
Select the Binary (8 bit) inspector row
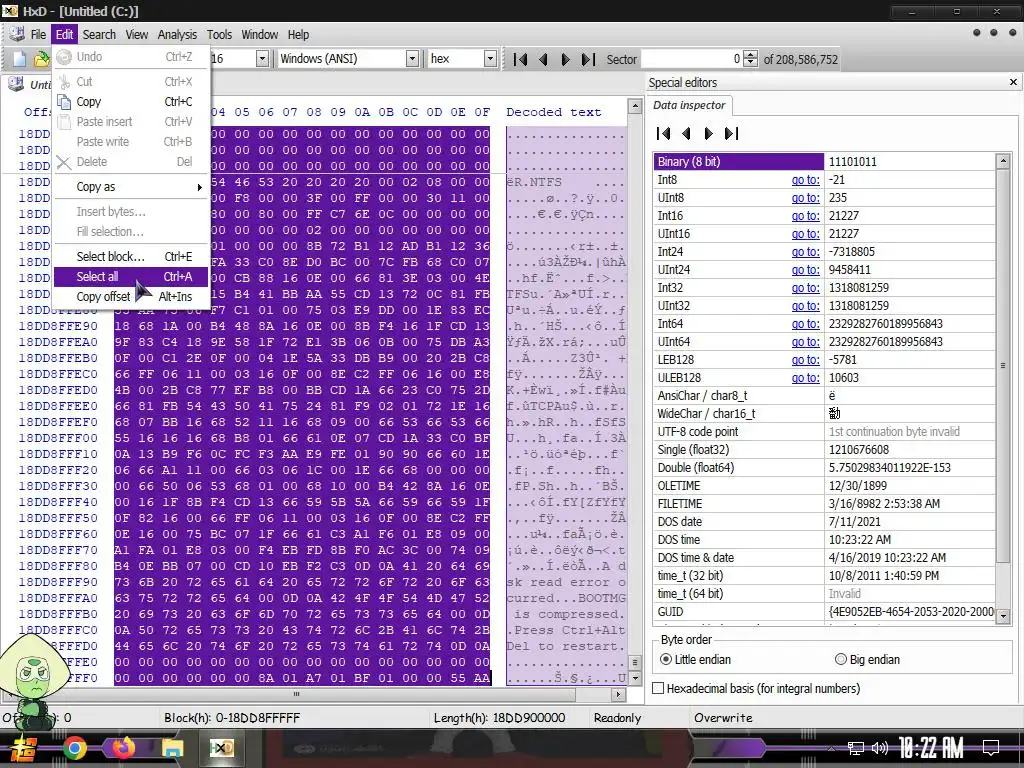(x=824, y=161)
